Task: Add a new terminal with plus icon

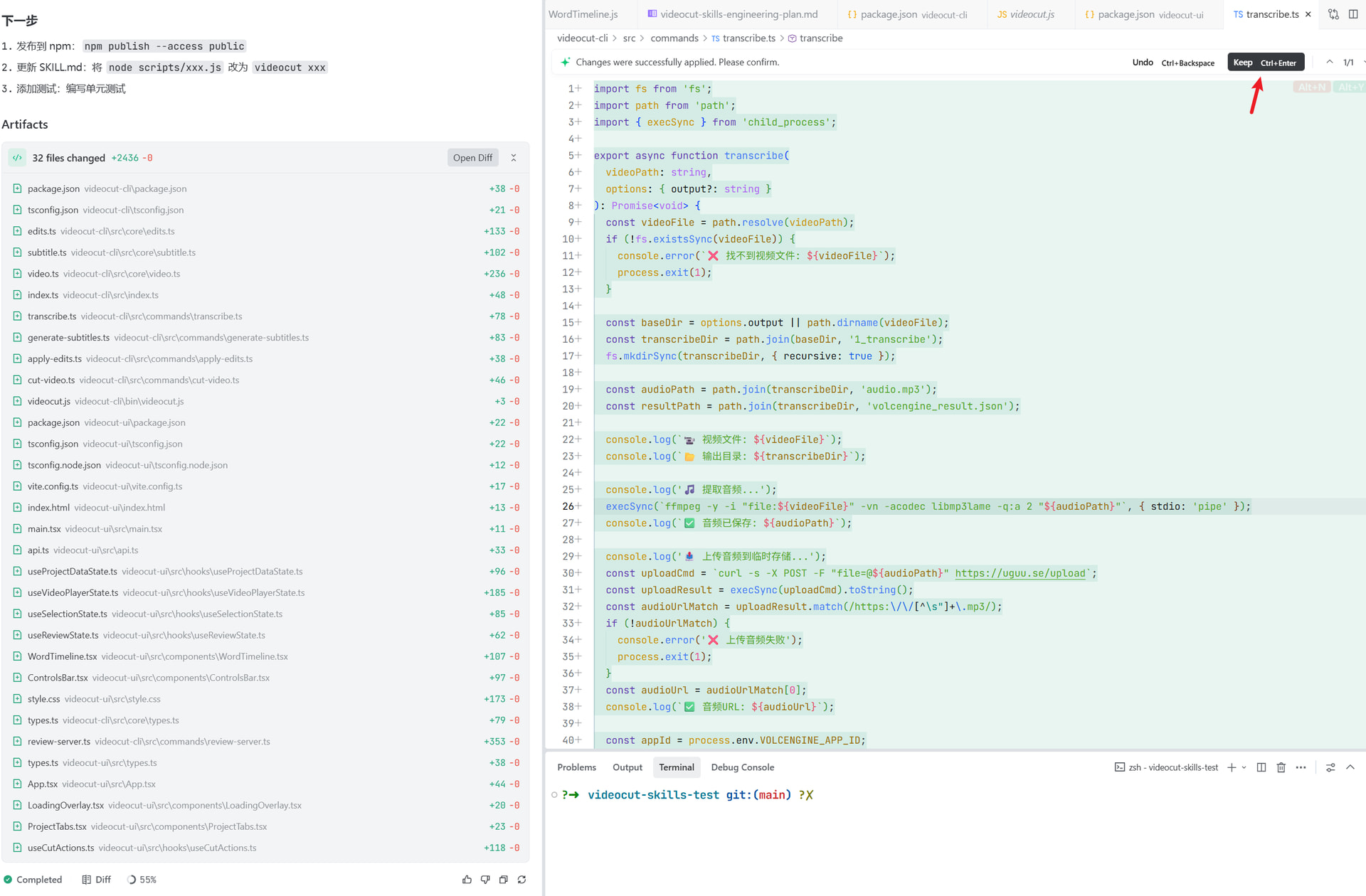Action: tap(1232, 767)
